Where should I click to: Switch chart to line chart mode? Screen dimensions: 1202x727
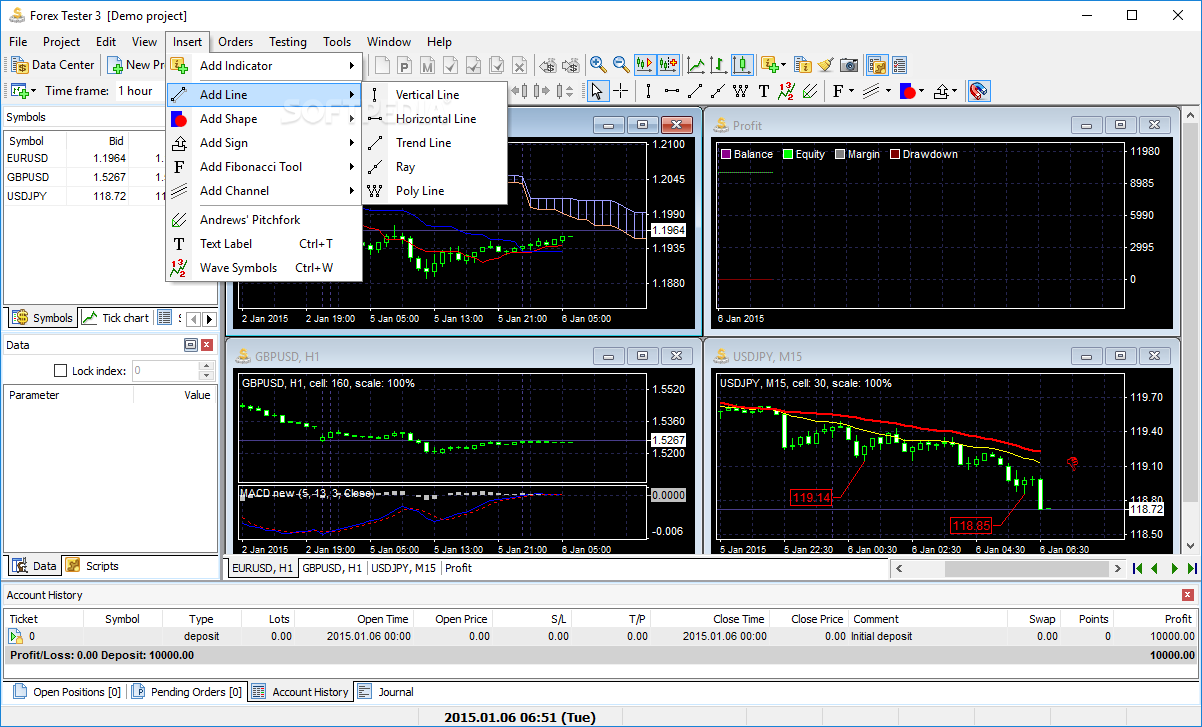point(696,65)
